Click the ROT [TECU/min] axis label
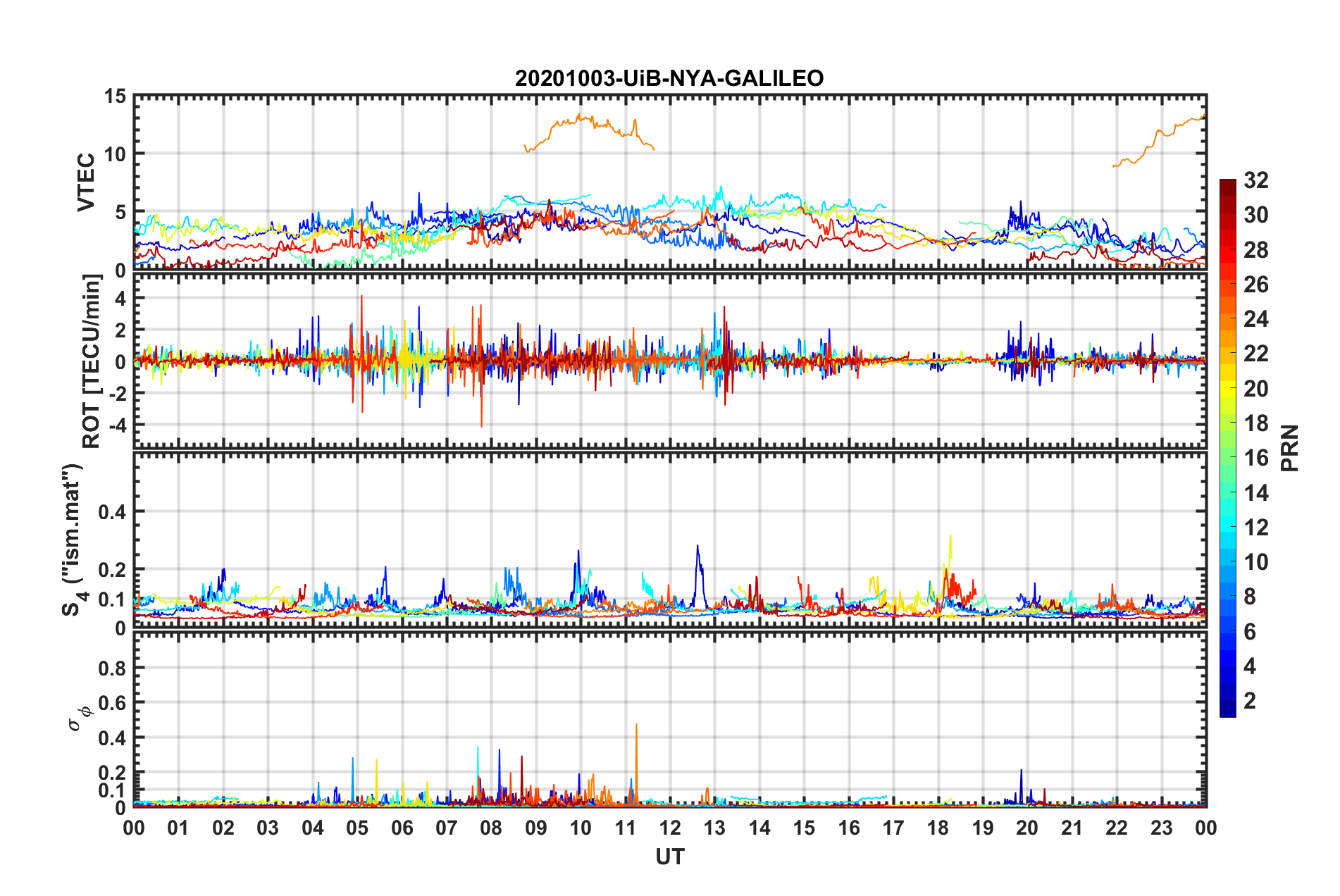 [x=92, y=361]
